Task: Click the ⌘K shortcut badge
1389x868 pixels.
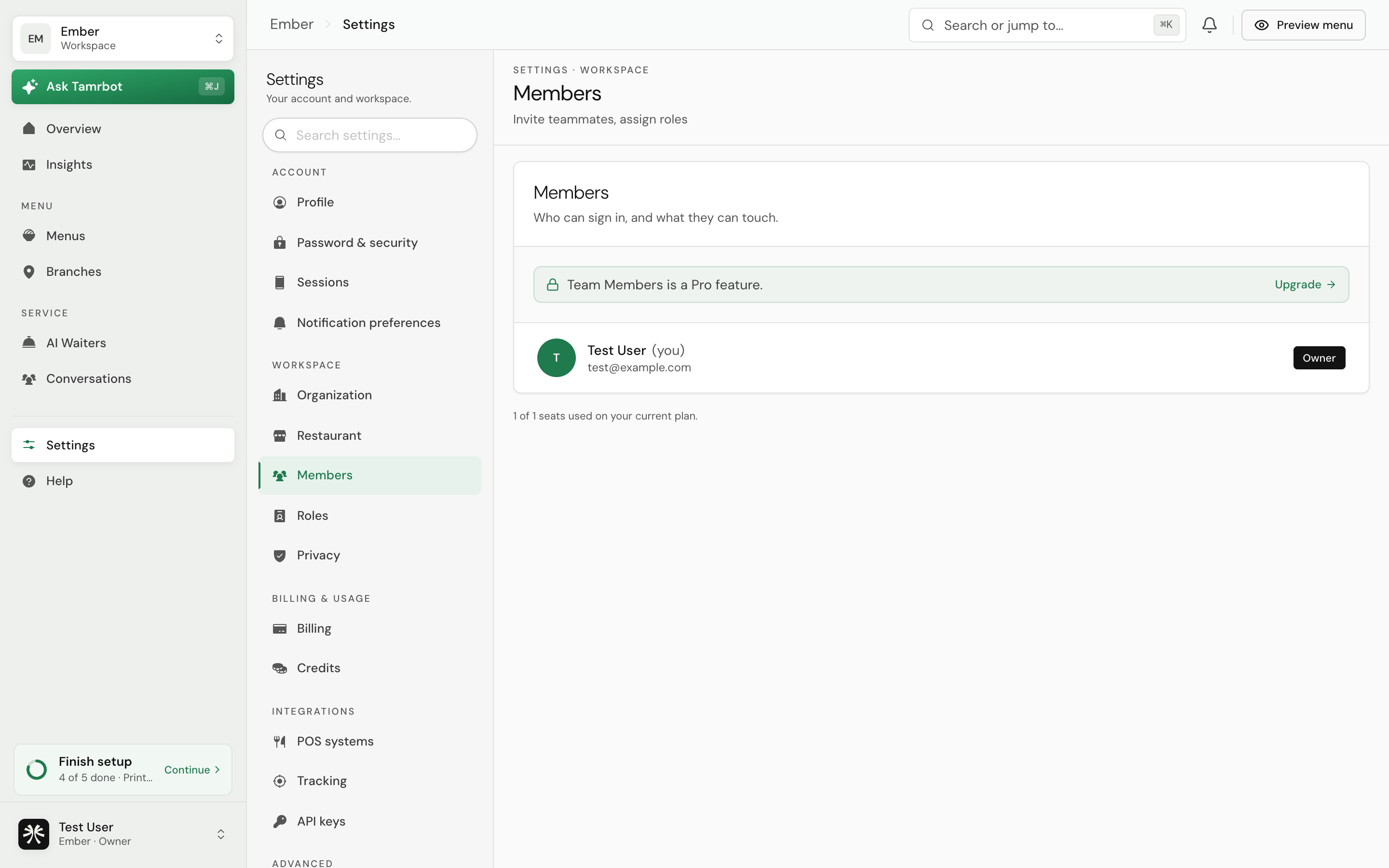Action: point(1166,25)
